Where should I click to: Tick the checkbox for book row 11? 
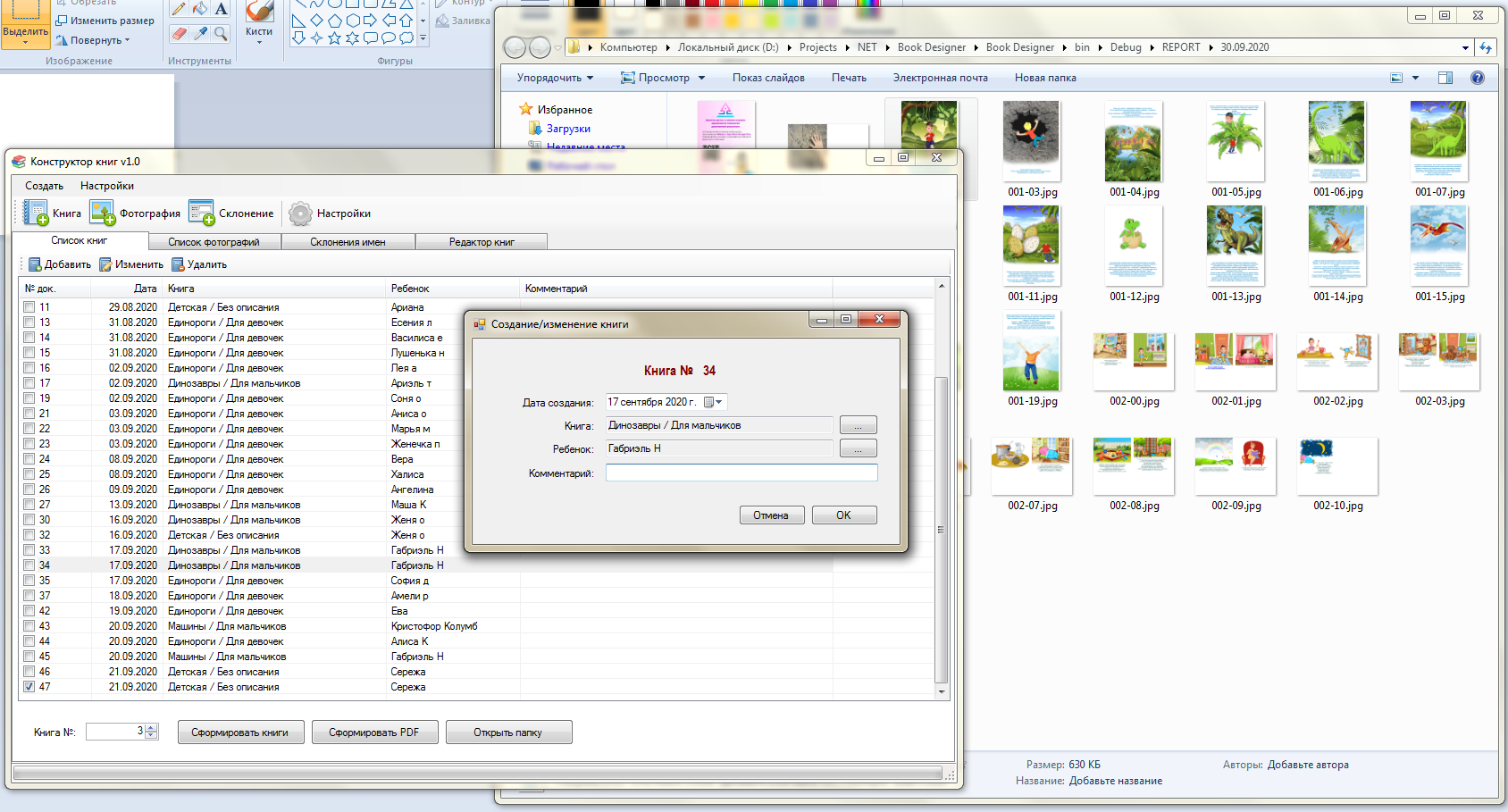[x=29, y=307]
